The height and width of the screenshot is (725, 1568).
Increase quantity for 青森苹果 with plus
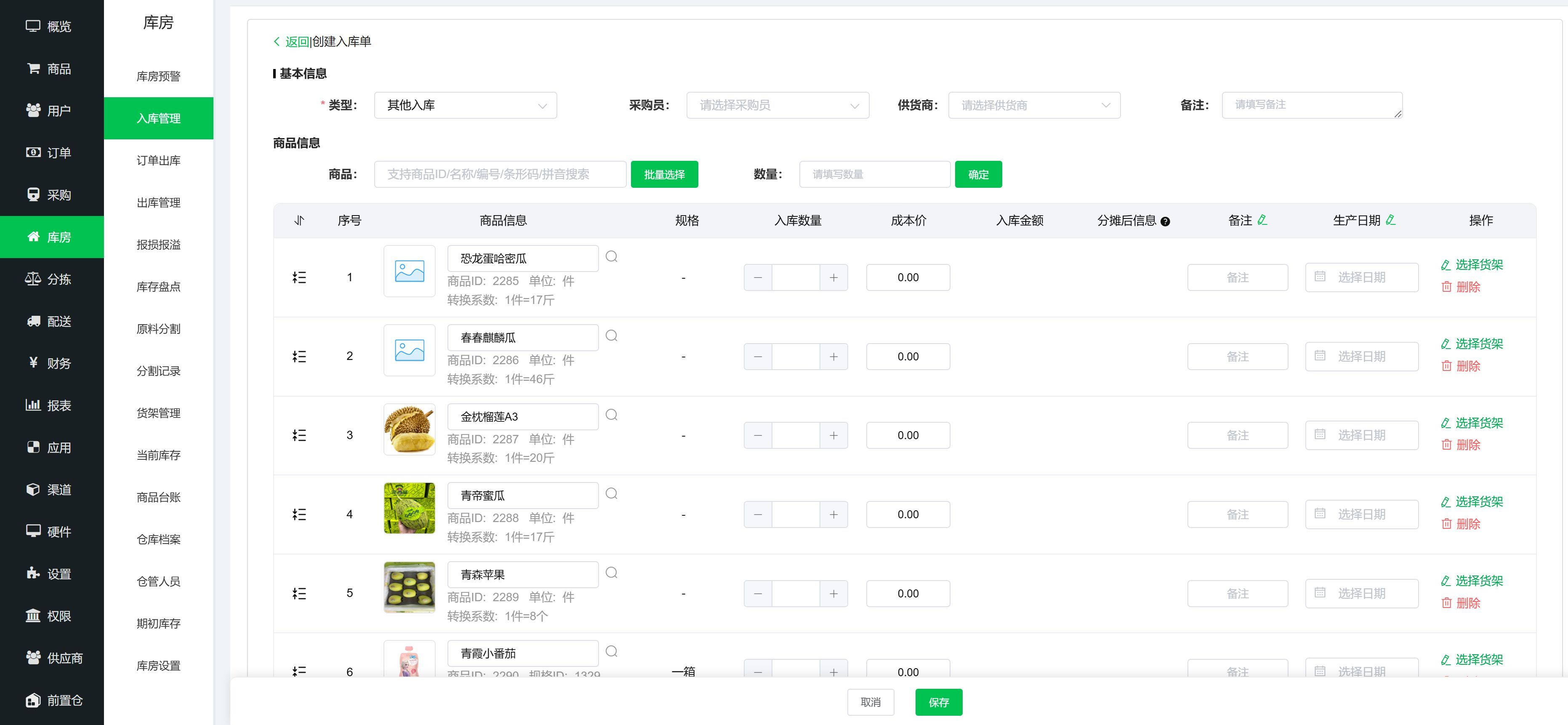pyautogui.click(x=833, y=594)
